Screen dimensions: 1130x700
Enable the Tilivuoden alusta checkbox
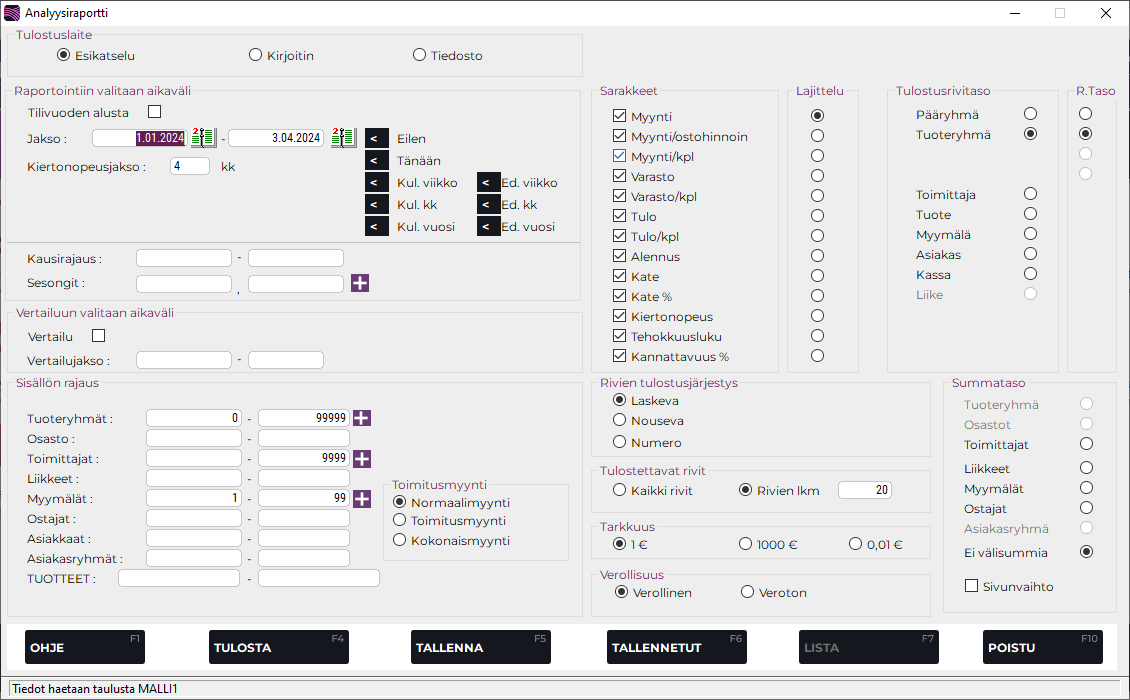click(154, 112)
